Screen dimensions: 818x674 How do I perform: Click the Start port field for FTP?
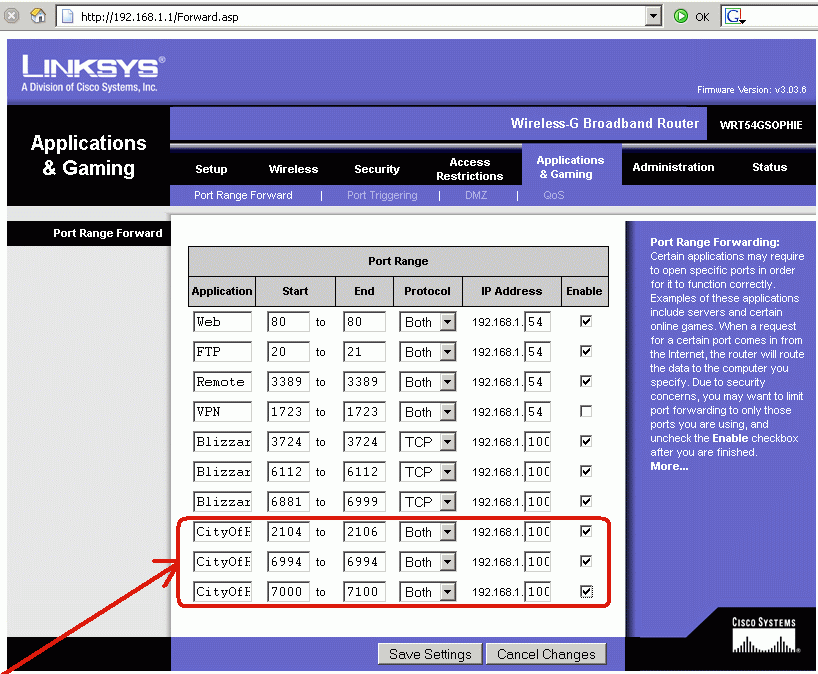288,352
